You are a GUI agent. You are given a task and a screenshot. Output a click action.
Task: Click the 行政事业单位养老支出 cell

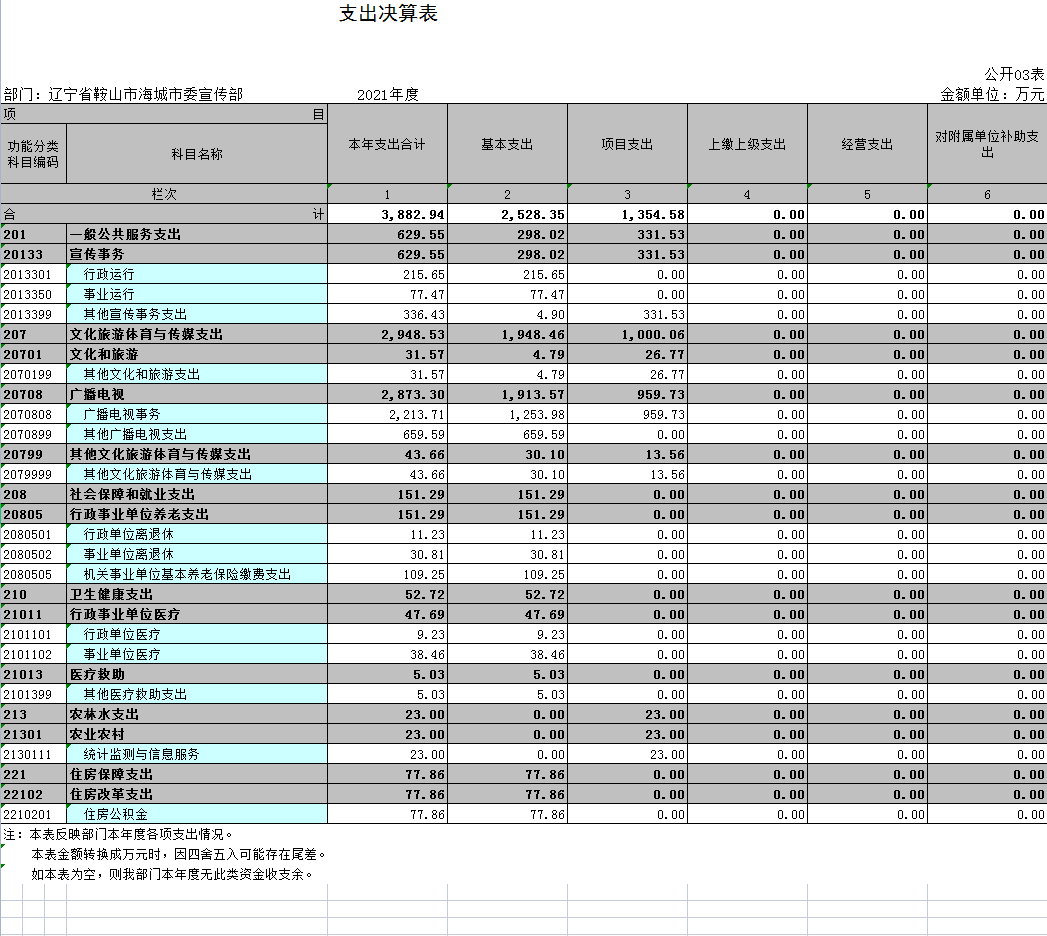pos(197,515)
